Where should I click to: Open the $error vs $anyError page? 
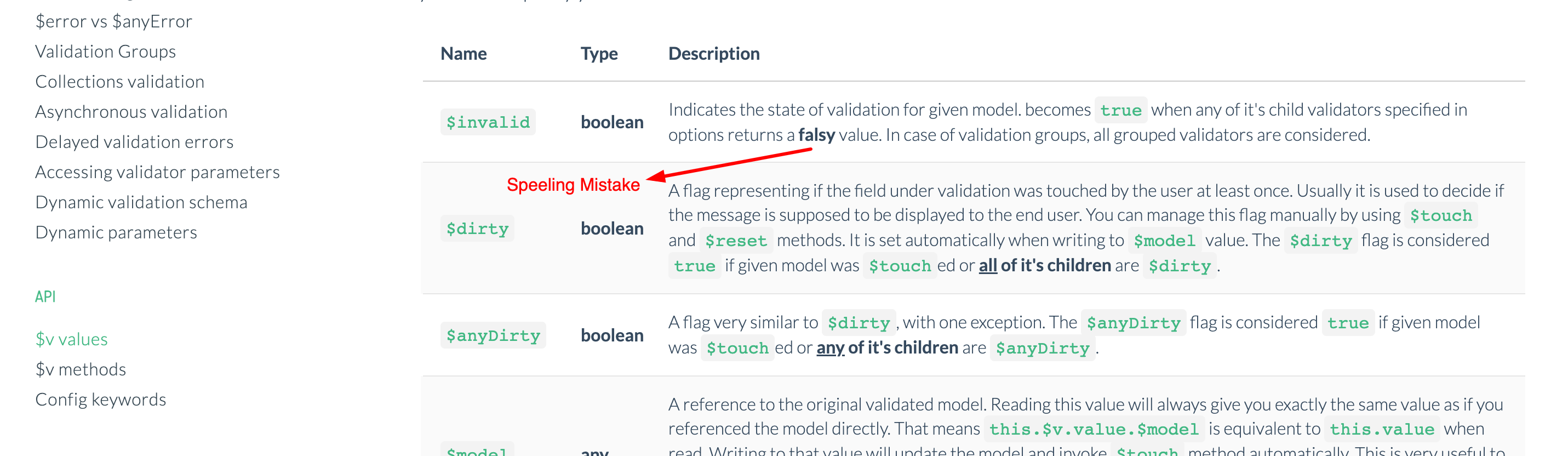click(x=113, y=21)
